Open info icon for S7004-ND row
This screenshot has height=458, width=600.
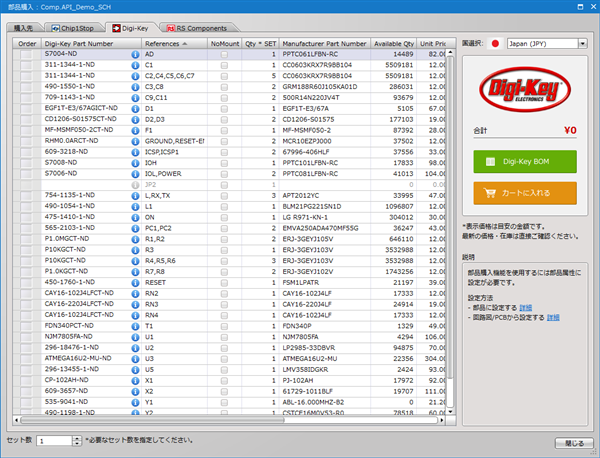click(x=135, y=54)
